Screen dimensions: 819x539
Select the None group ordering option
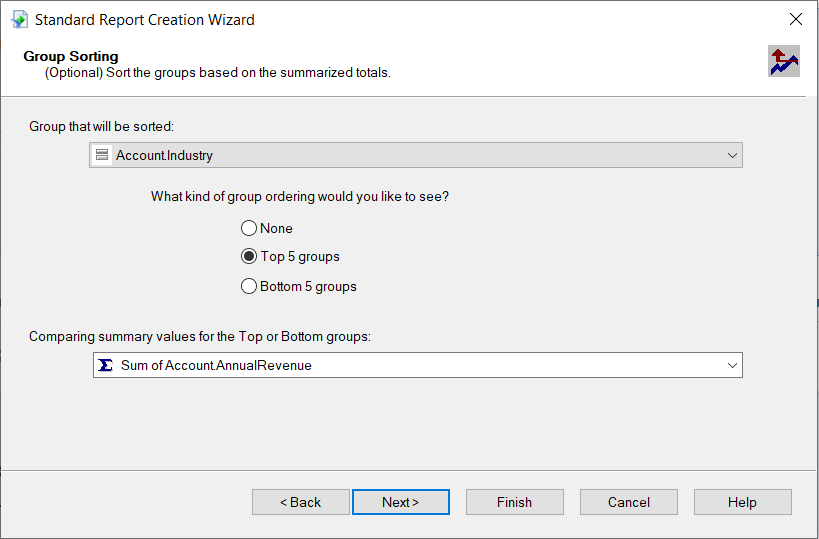click(249, 228)
